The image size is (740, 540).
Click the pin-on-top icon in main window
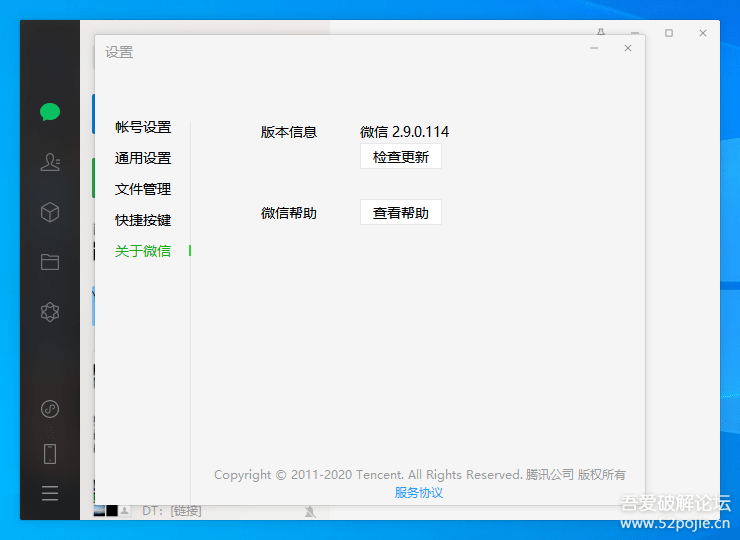coord(600,33)
